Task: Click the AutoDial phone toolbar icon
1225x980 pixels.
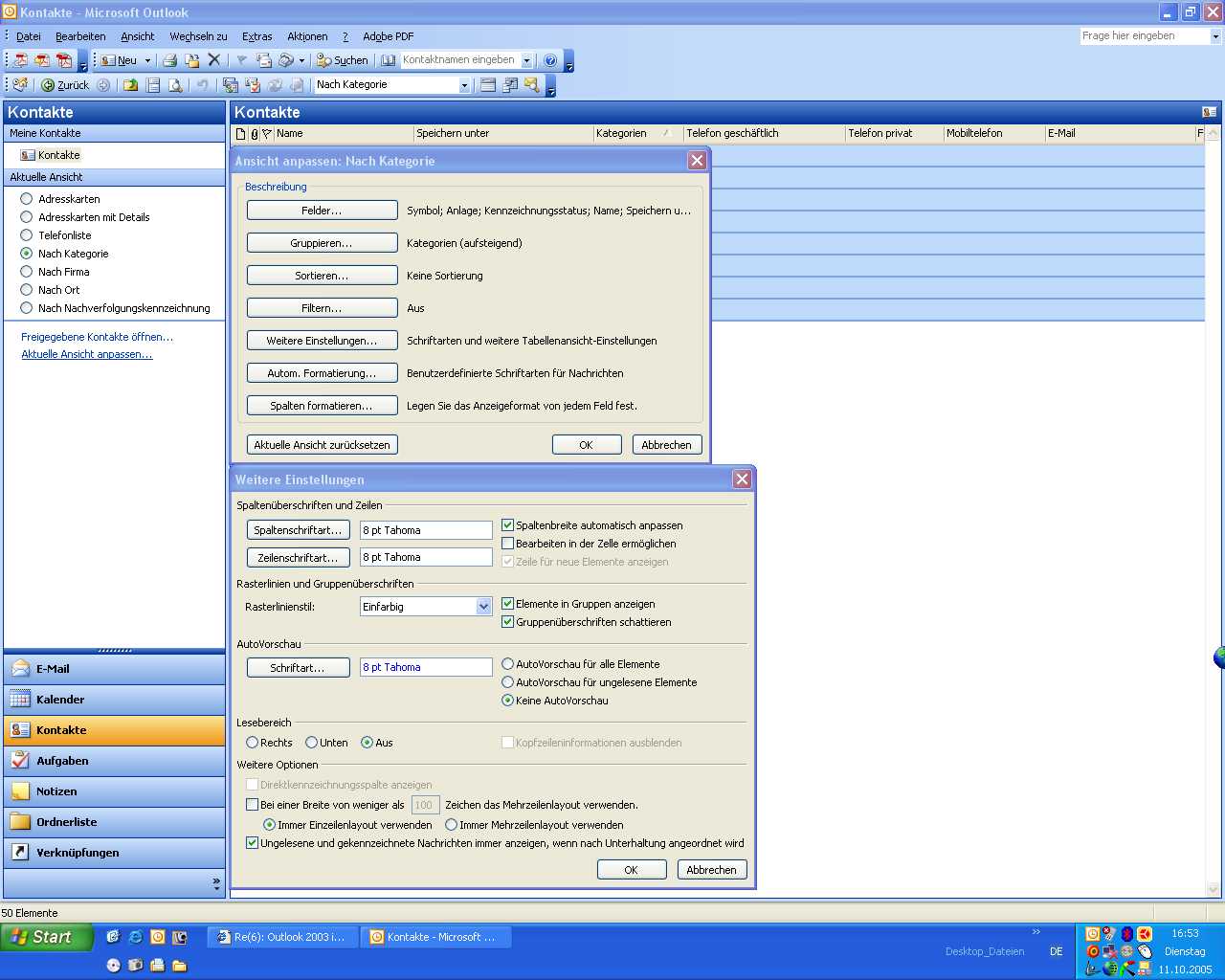Action: (x=285, y=60)
